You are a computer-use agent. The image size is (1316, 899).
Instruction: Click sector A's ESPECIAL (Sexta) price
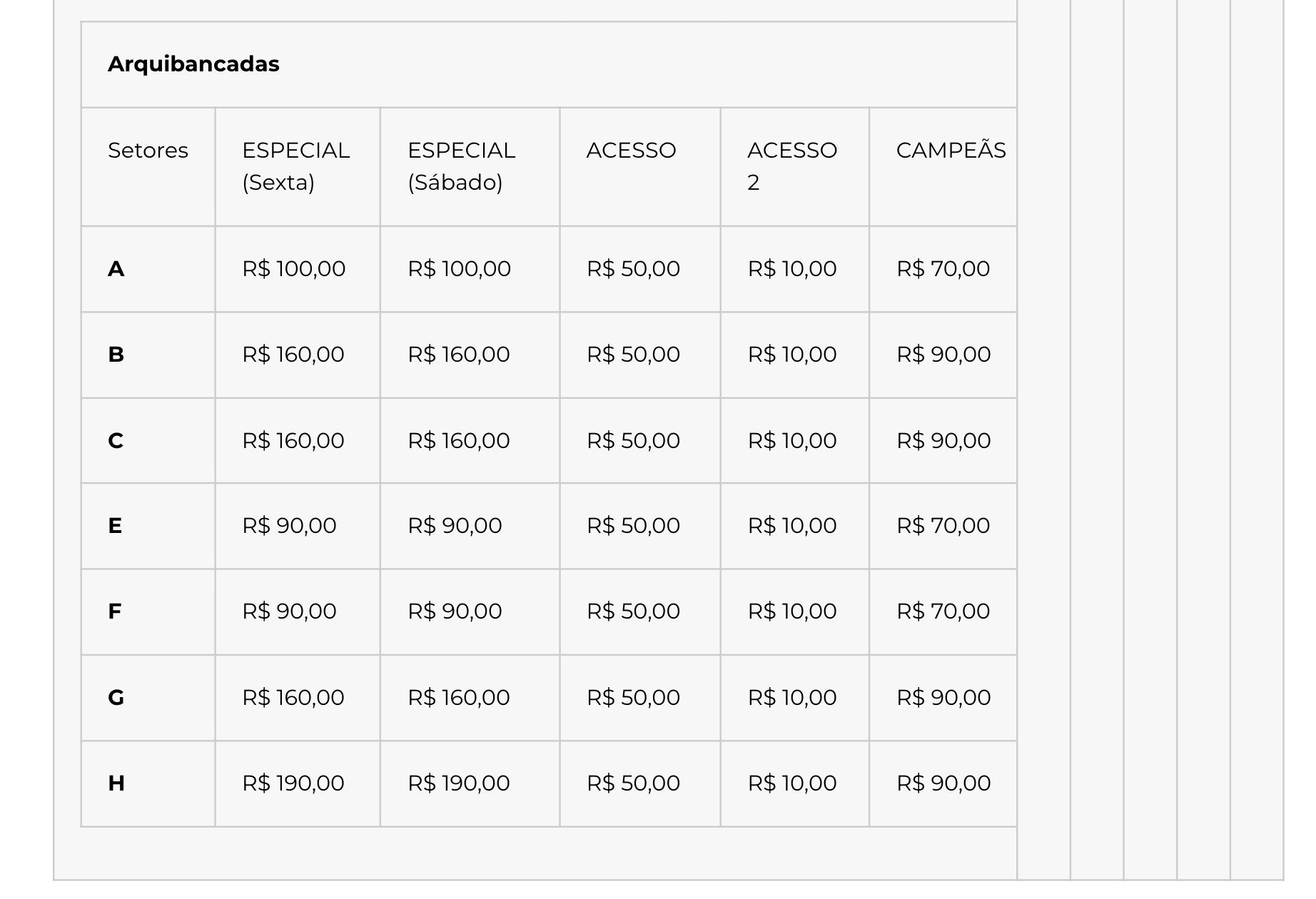pyautogui.click(x=293, y=269)
